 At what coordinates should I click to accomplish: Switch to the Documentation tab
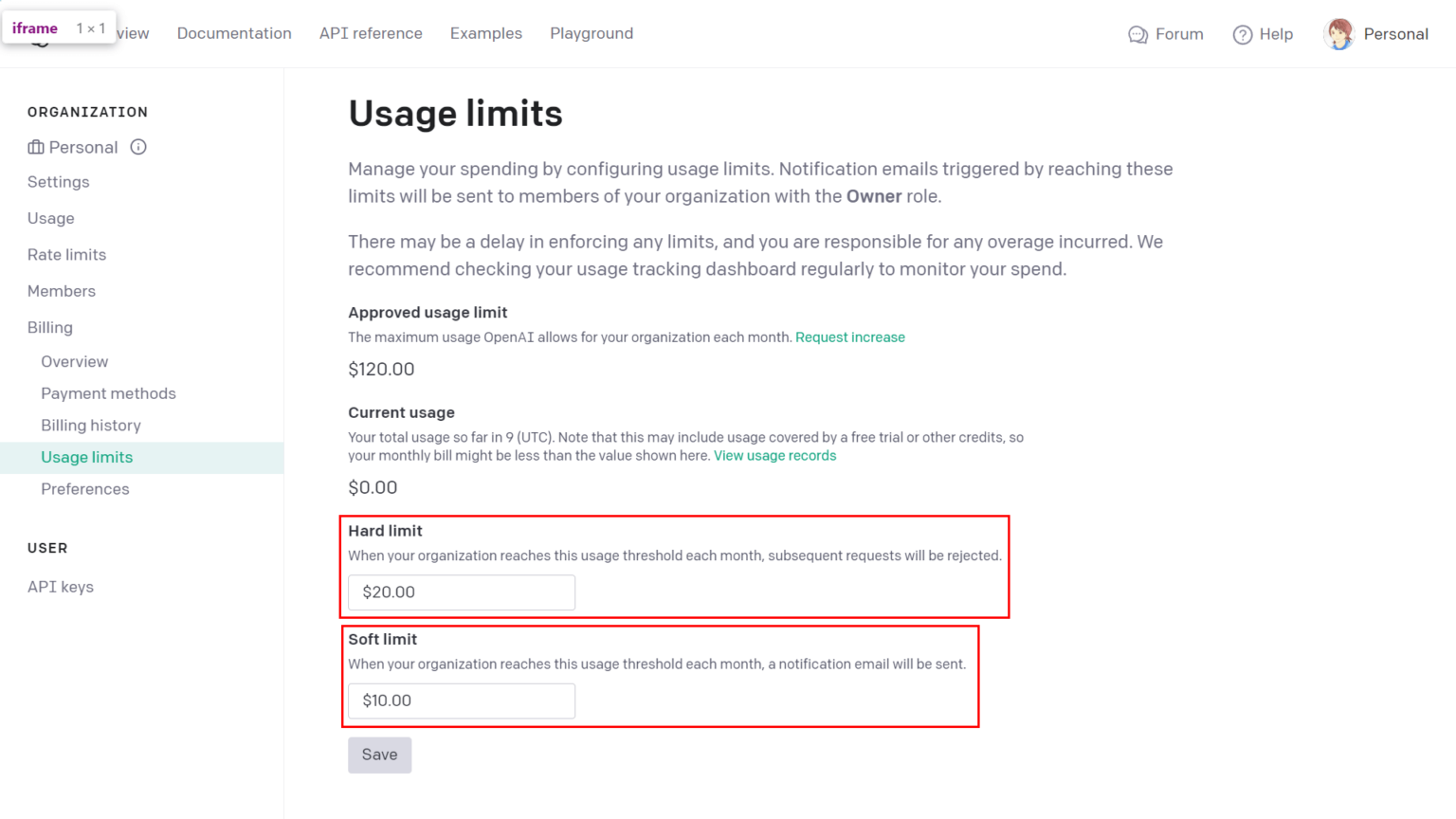234,33
